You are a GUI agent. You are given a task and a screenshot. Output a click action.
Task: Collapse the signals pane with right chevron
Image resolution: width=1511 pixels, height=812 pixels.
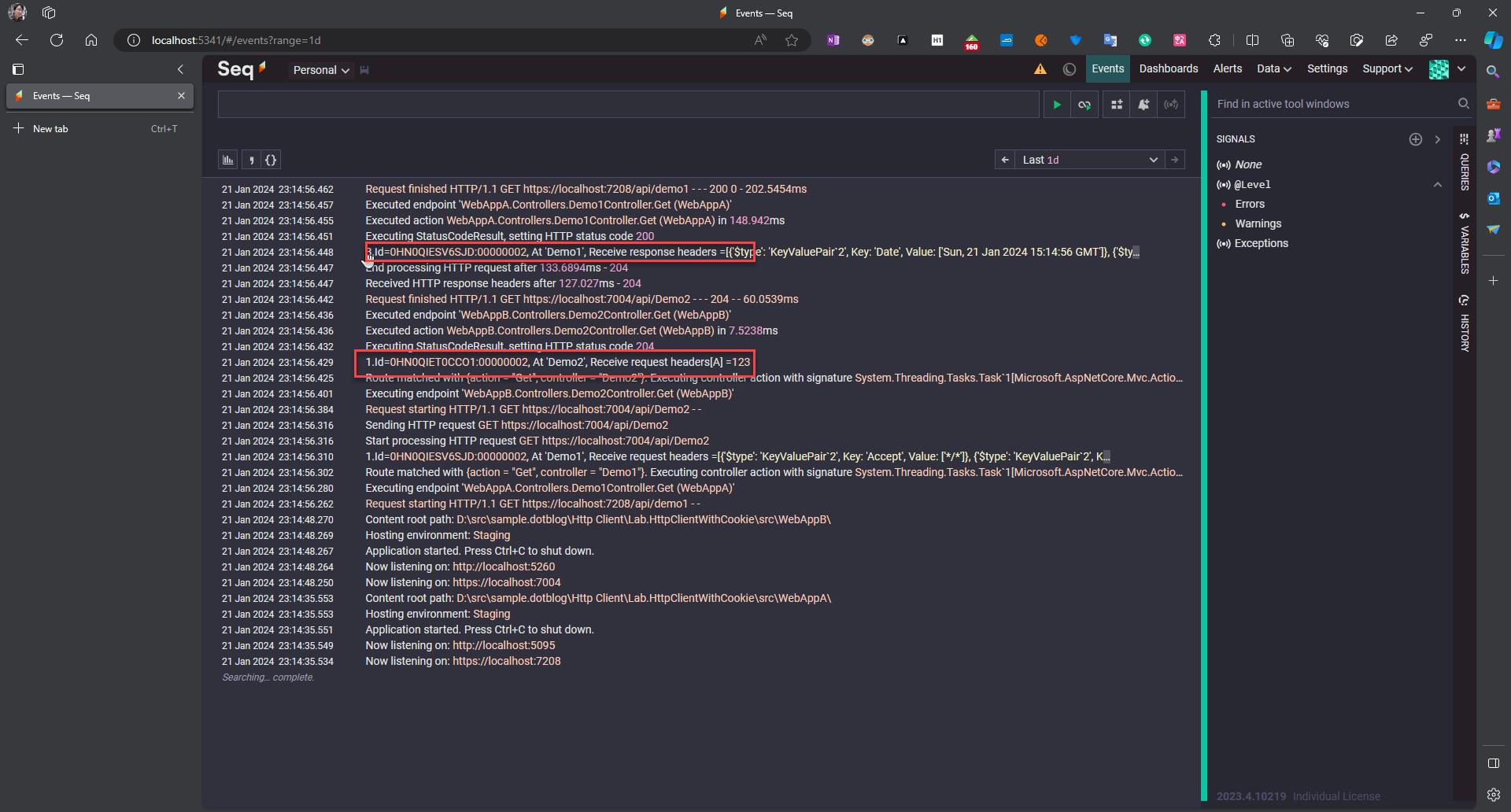coord(1437,139)
